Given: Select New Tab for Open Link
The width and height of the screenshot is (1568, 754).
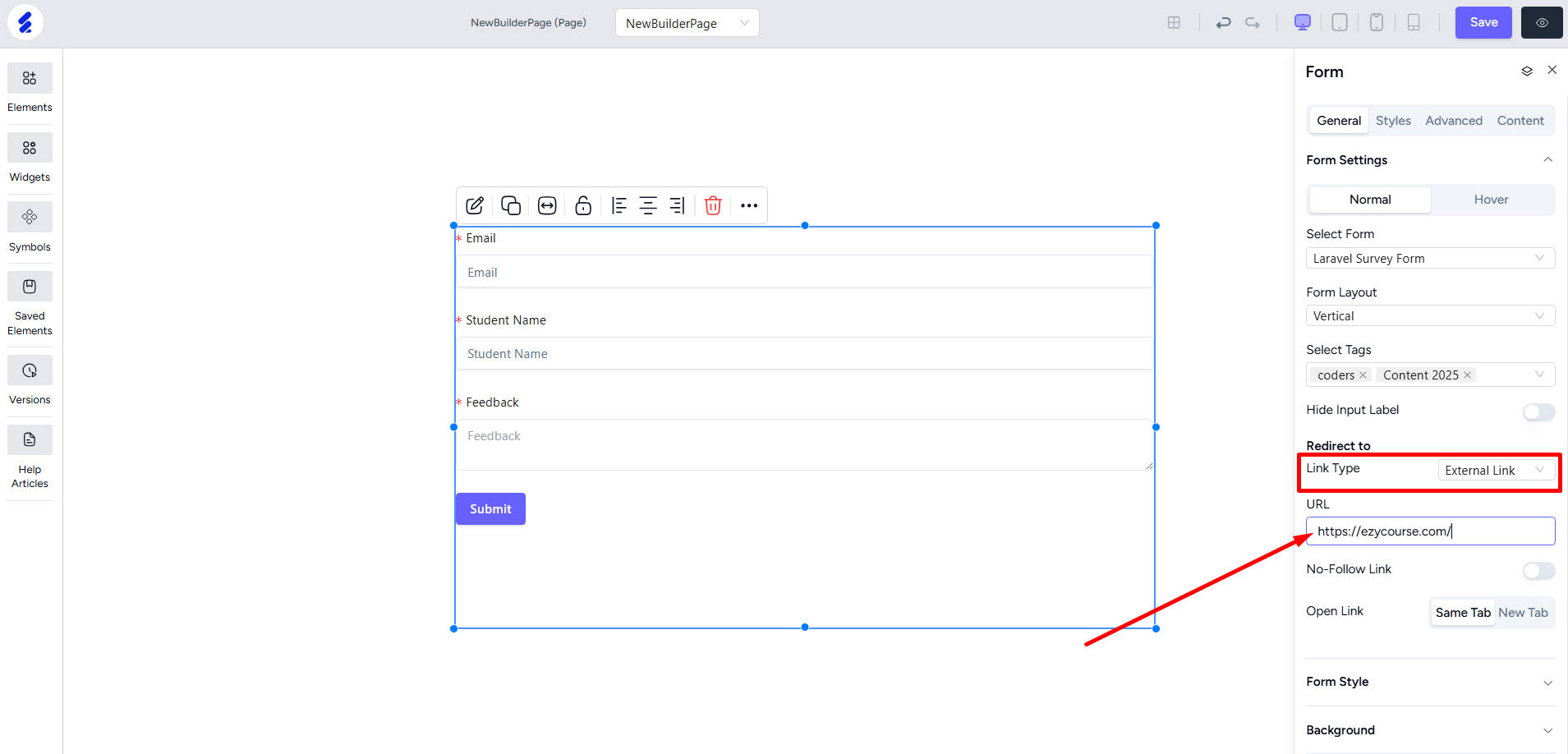Looking at the screenshot, I should 1523,613.
